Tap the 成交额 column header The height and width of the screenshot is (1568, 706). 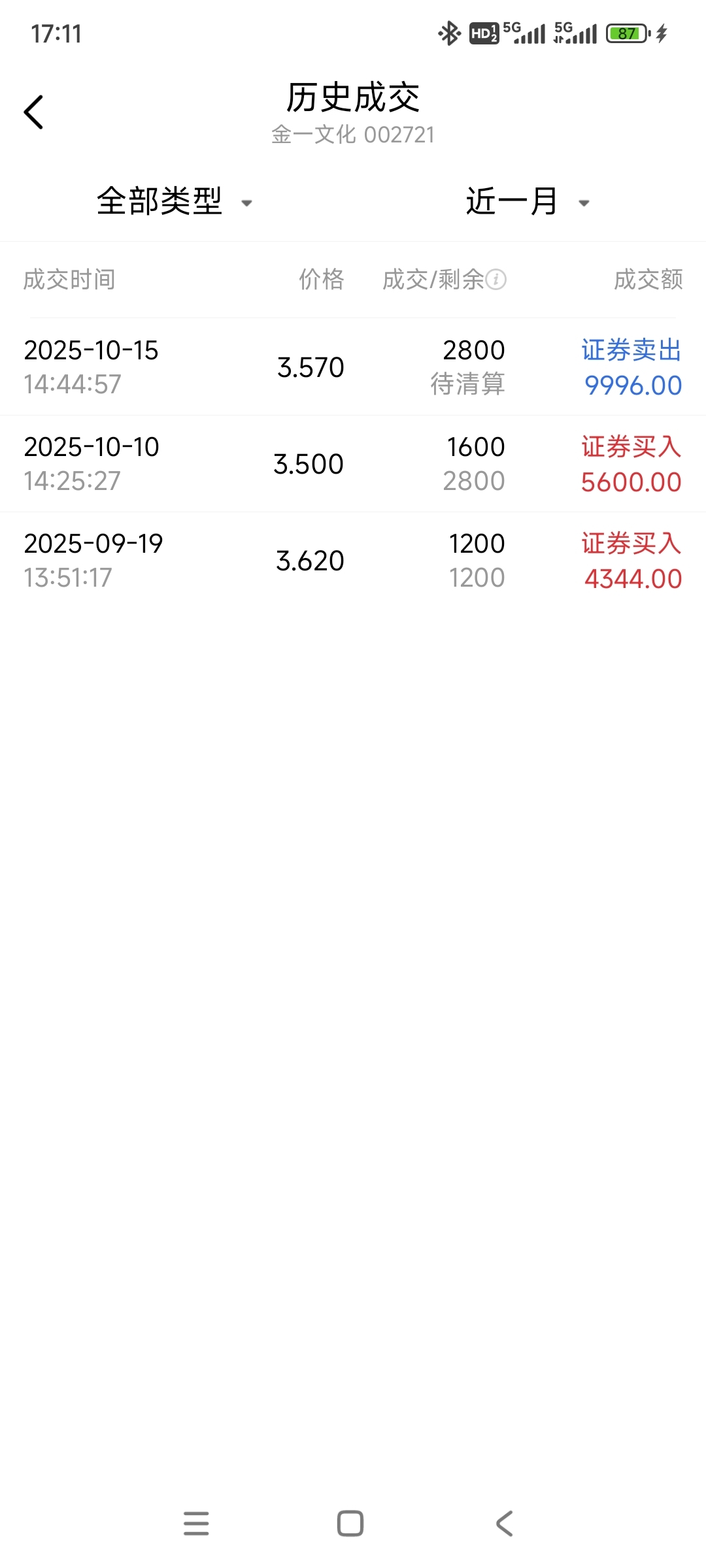[x=648, y=280]
